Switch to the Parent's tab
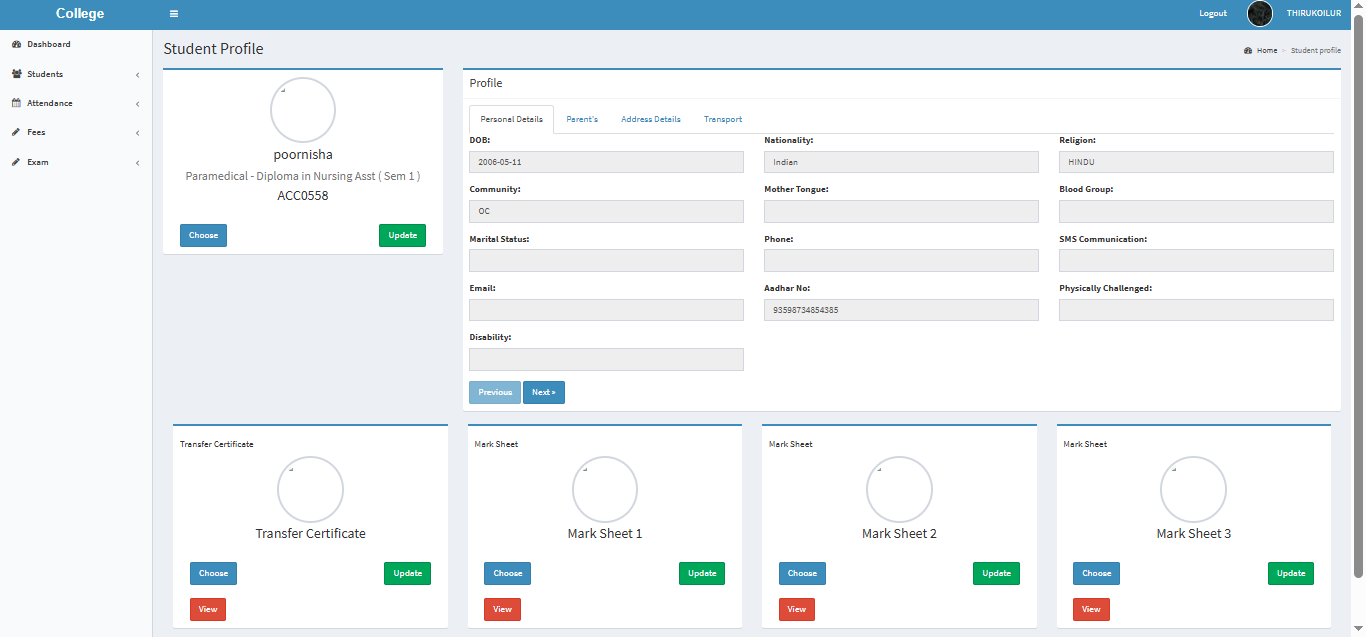1366x637 pixels. click(x=582, y=119)
